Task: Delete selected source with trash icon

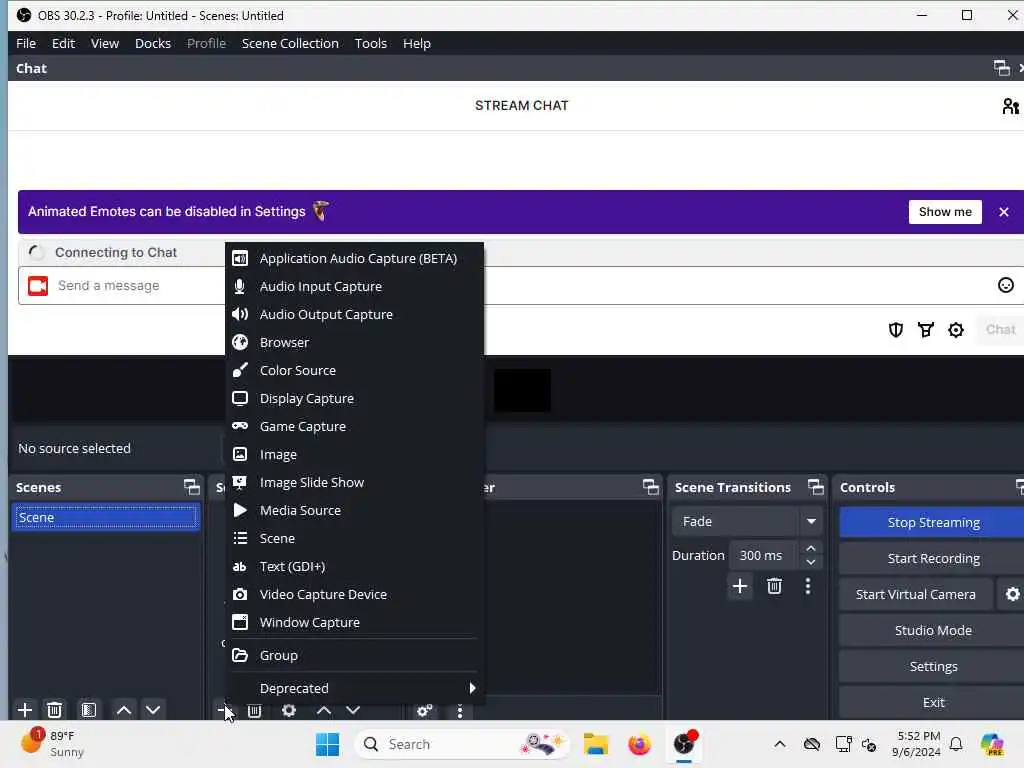Action: pyautogui.click(x=255, y=711)
